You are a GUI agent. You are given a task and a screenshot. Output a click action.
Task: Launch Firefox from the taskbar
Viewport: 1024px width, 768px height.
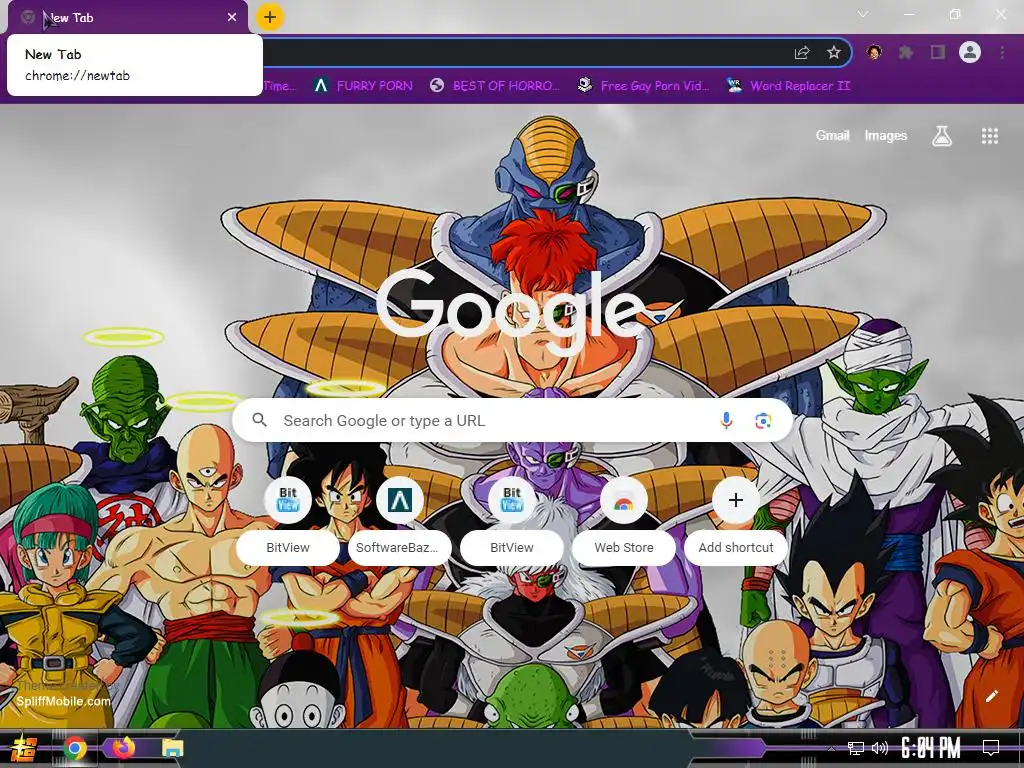point(123,748)
